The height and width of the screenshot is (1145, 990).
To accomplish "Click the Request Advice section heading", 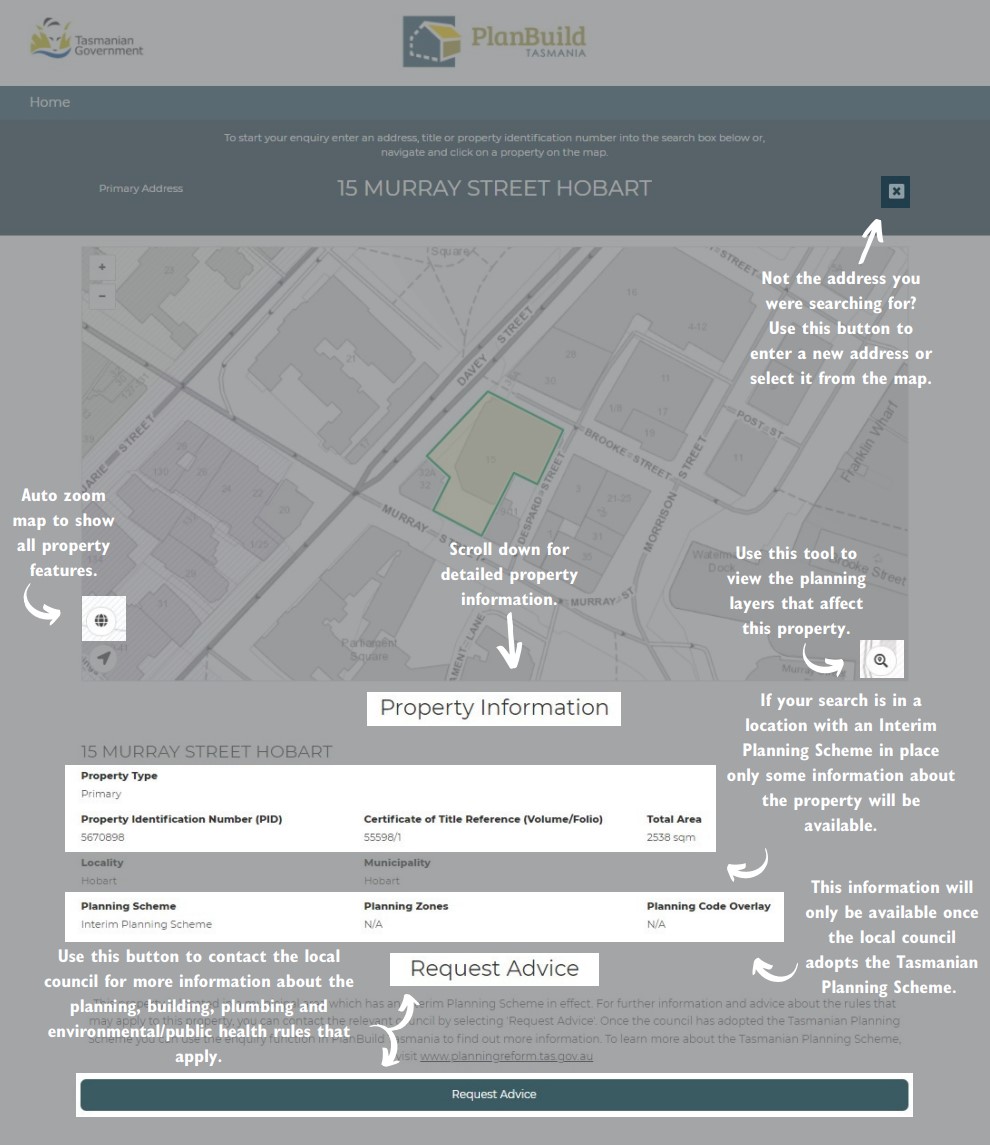I will coord(494,968).
